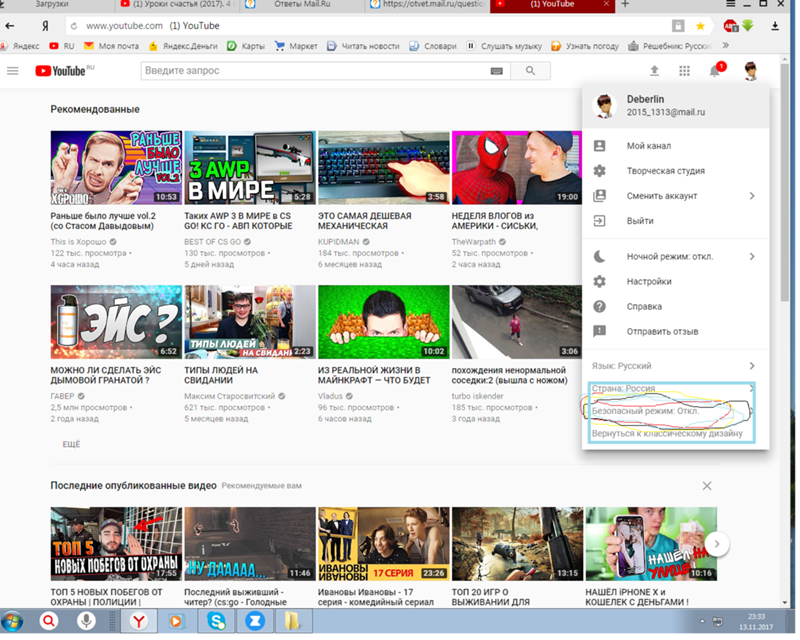Switch to 'Уроки счастья (2017)' tab
The image size is (800, 640).
pos(177,5)
